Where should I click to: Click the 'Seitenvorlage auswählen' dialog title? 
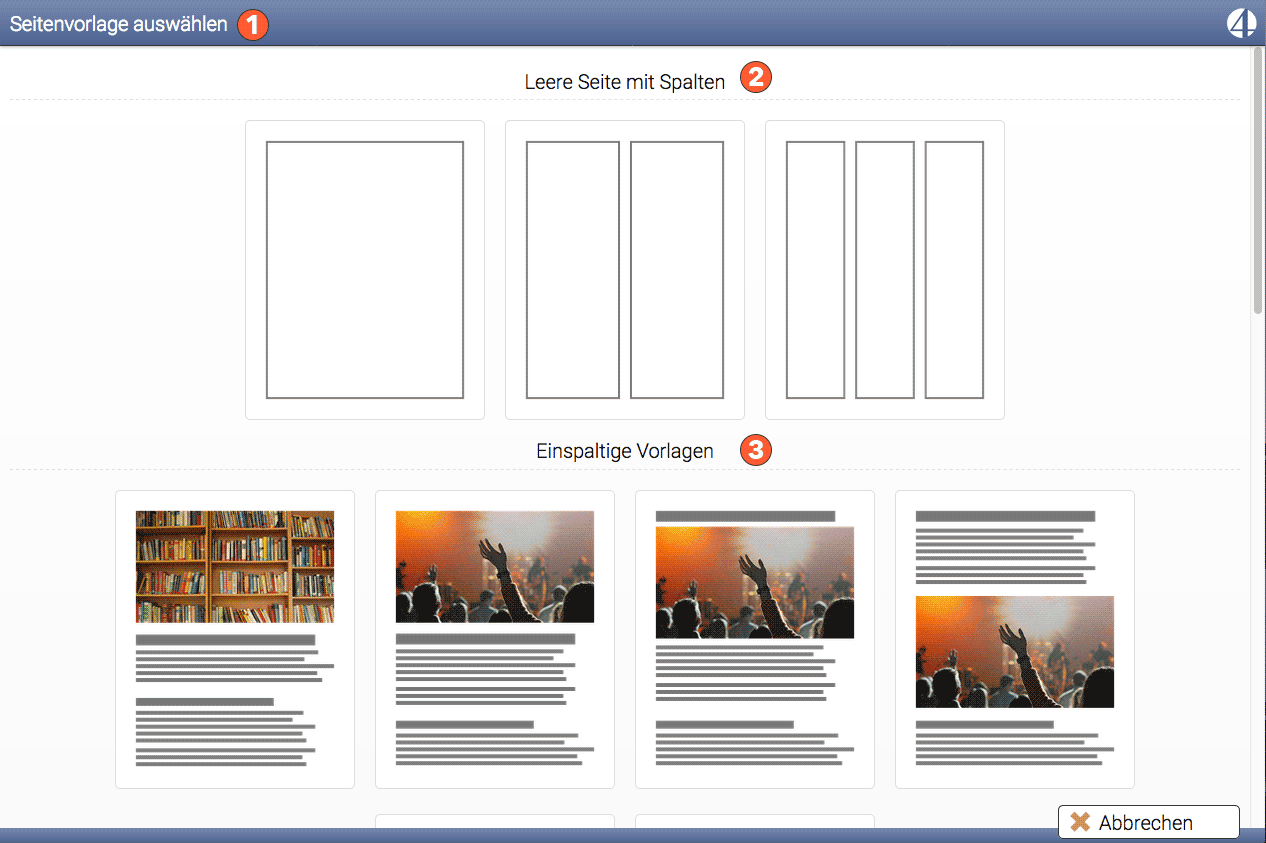pos(119,24)
